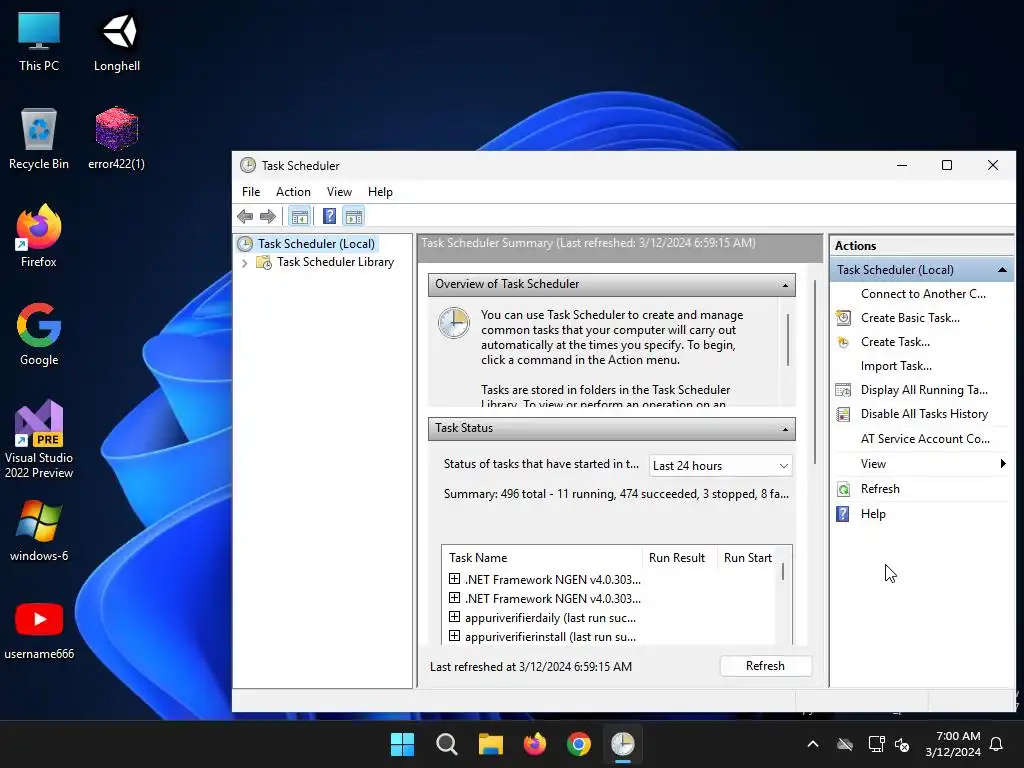Click the Create Task... action

[x=895, y=342]
